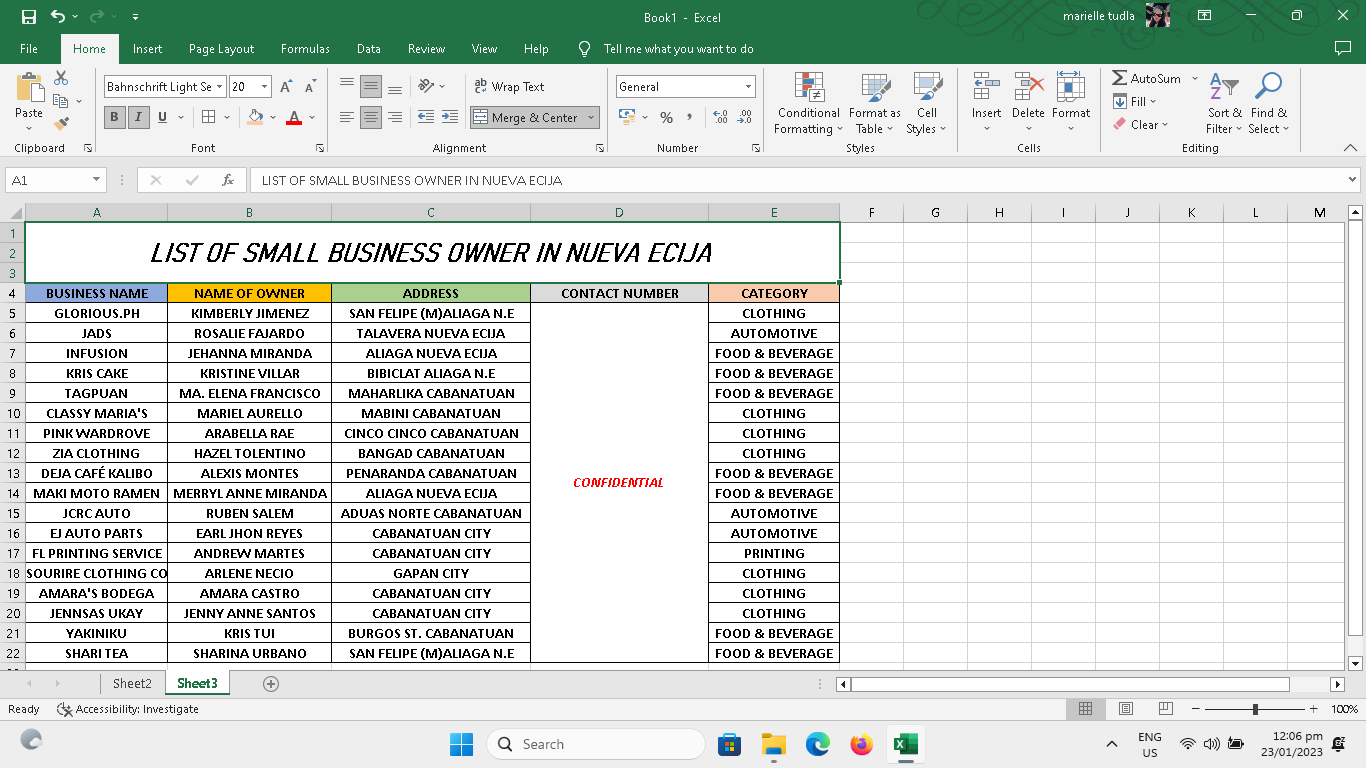Click the Delete cells icon
Screen dimensions: 1366x768
1028,87
